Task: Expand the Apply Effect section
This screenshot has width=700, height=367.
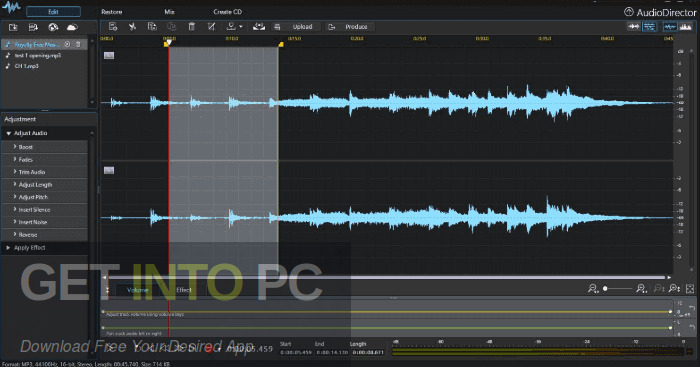Action: [x=44, y=248]
